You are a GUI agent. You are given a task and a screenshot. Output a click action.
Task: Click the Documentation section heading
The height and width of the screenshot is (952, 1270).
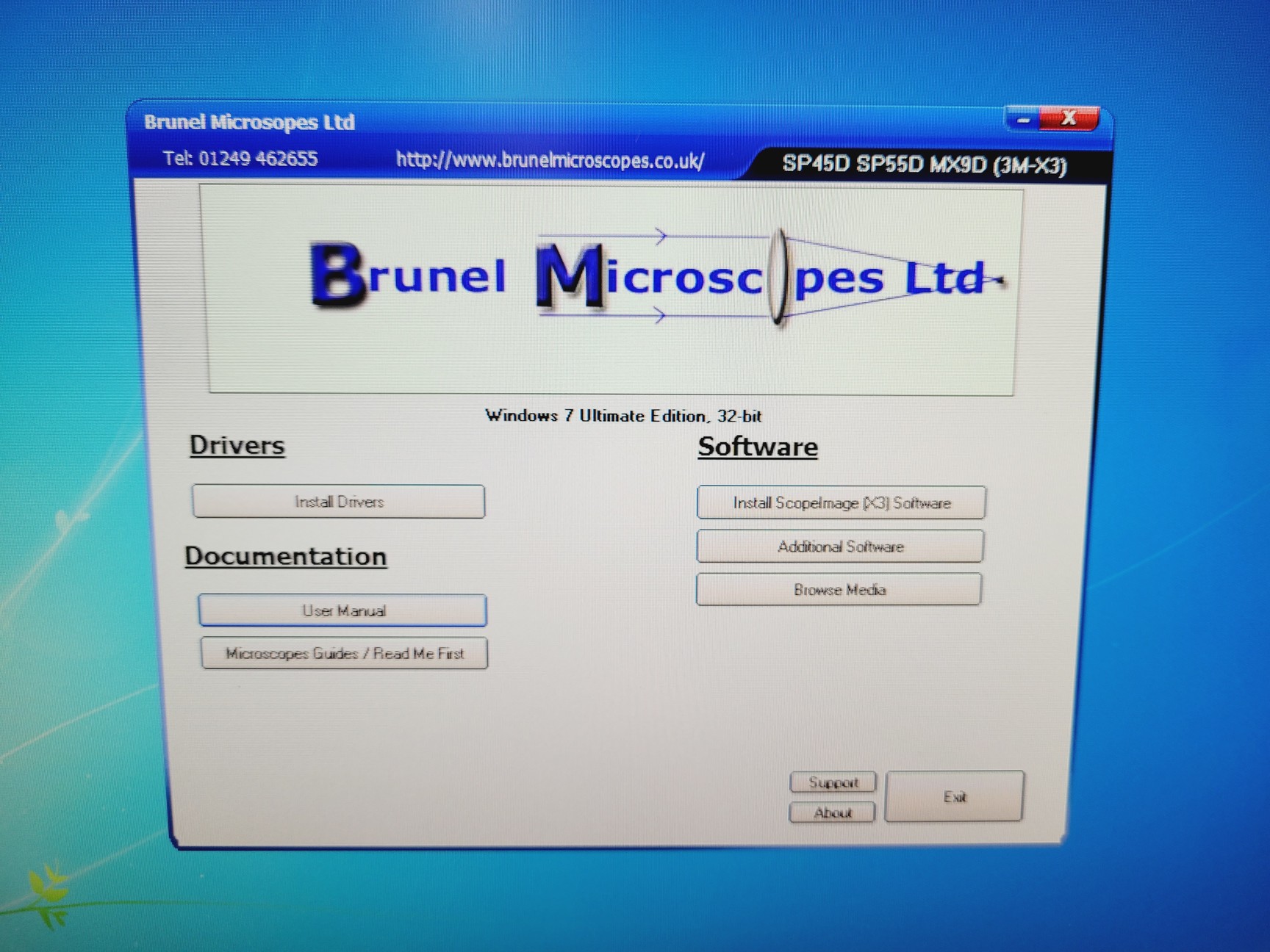pos(285,556)
